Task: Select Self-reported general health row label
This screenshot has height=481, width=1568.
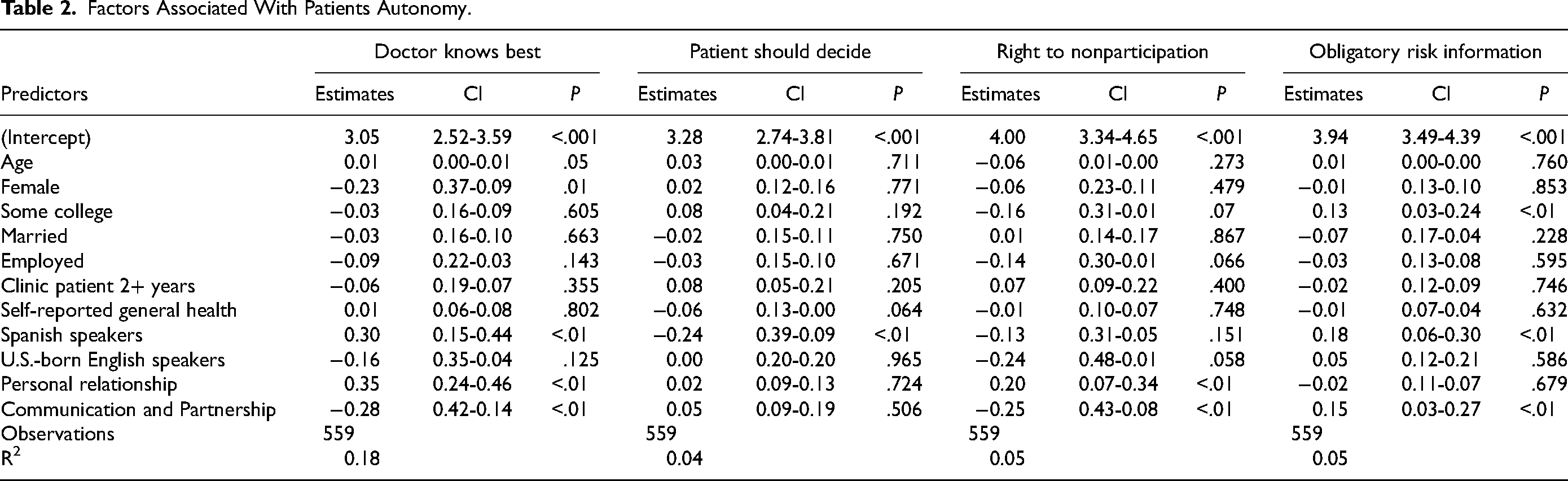Action: pyautogui.click(x=118, y=311)
